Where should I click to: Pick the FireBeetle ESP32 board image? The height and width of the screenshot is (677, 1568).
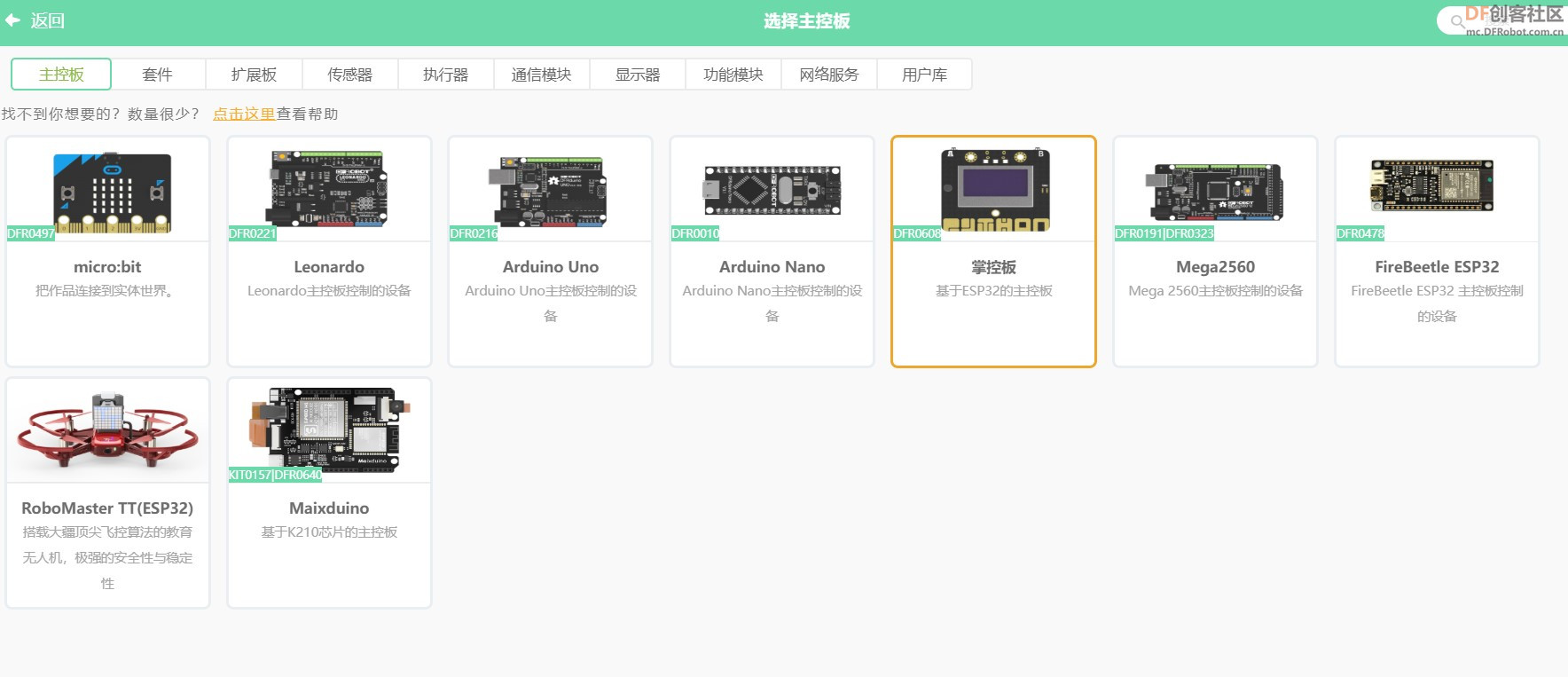(1432, 185)
